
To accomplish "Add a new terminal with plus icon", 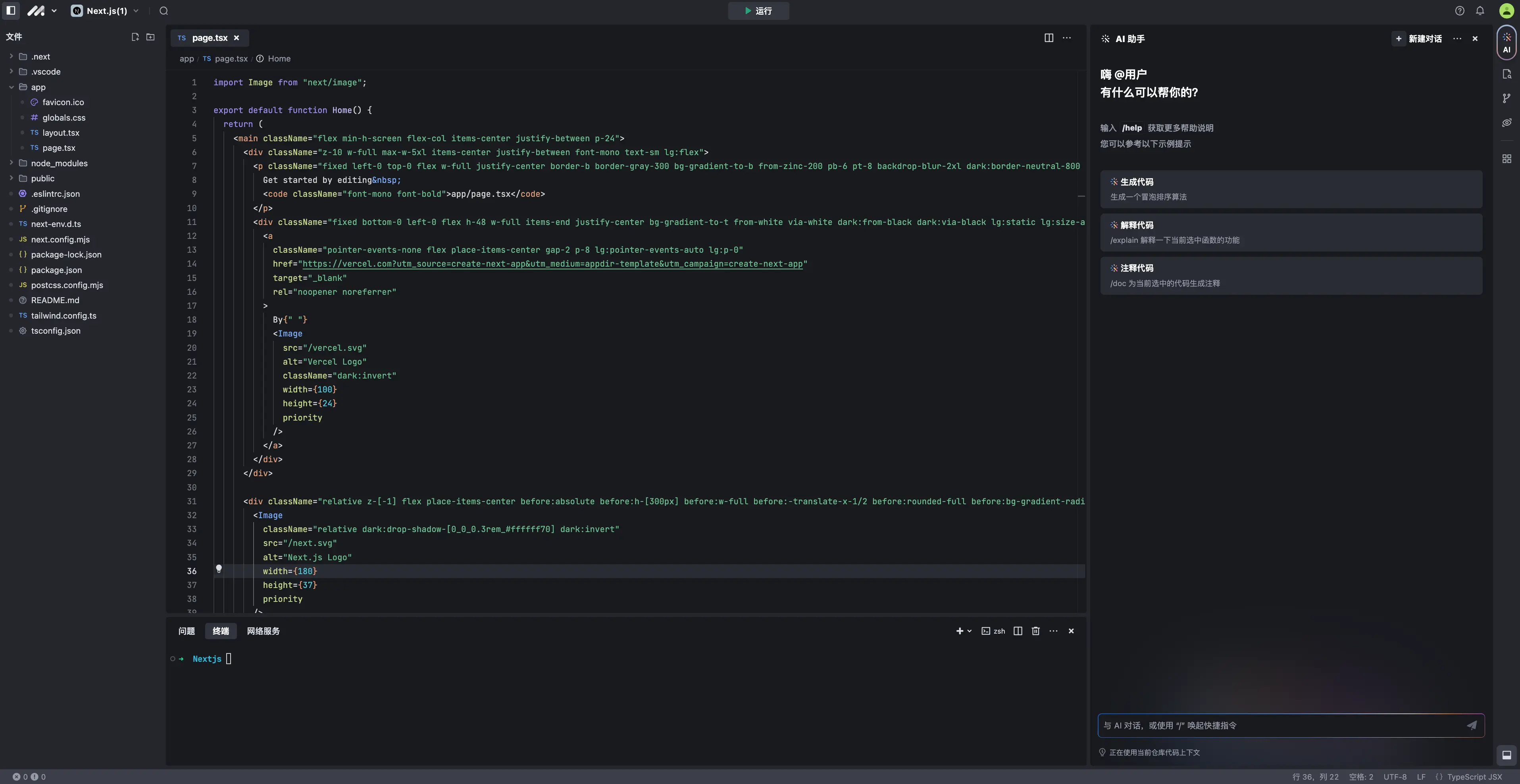I will 960,631.
